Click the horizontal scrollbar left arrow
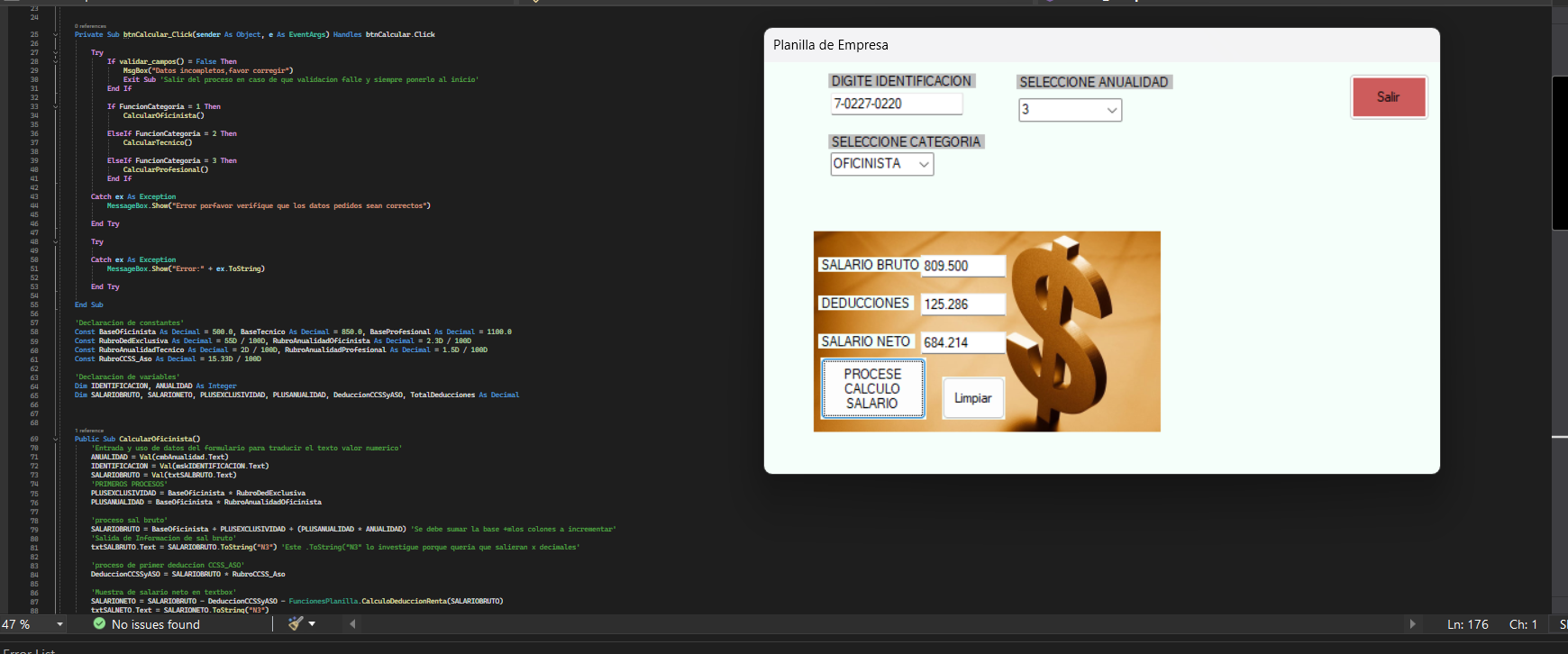1568x654 pixels. coord(352,624)
